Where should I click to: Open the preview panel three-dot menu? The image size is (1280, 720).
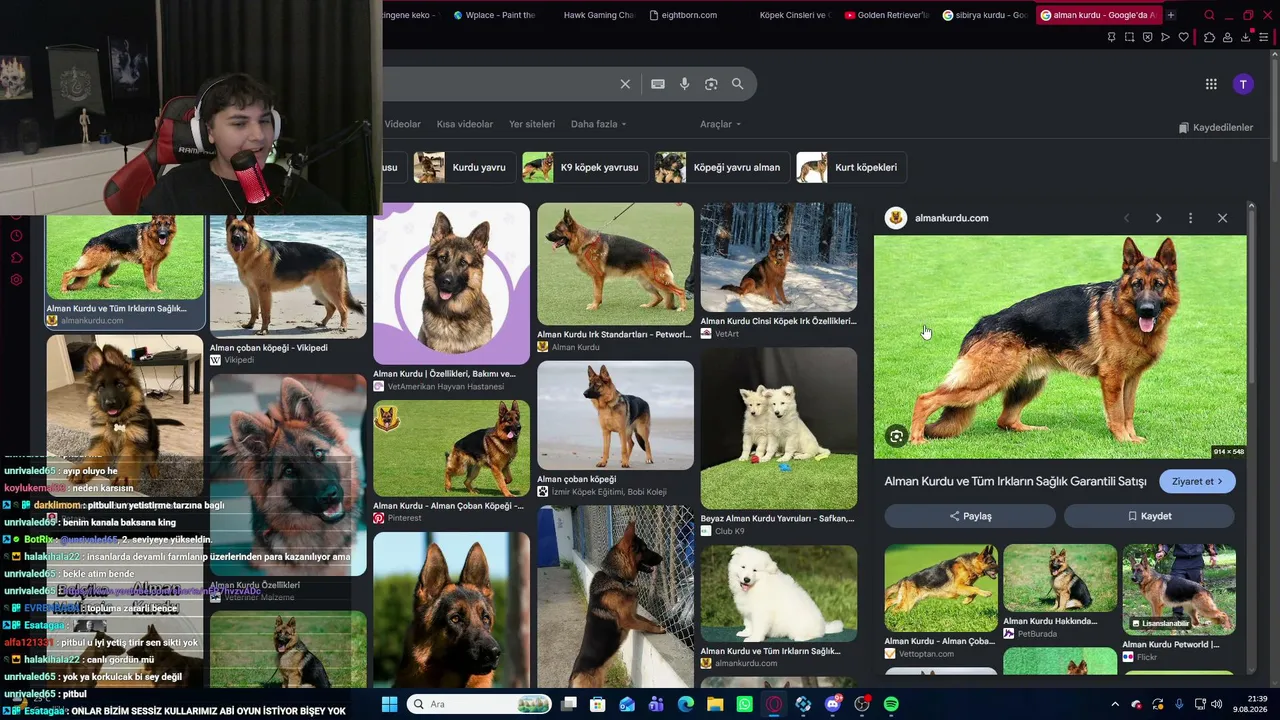click(1190, 218)
